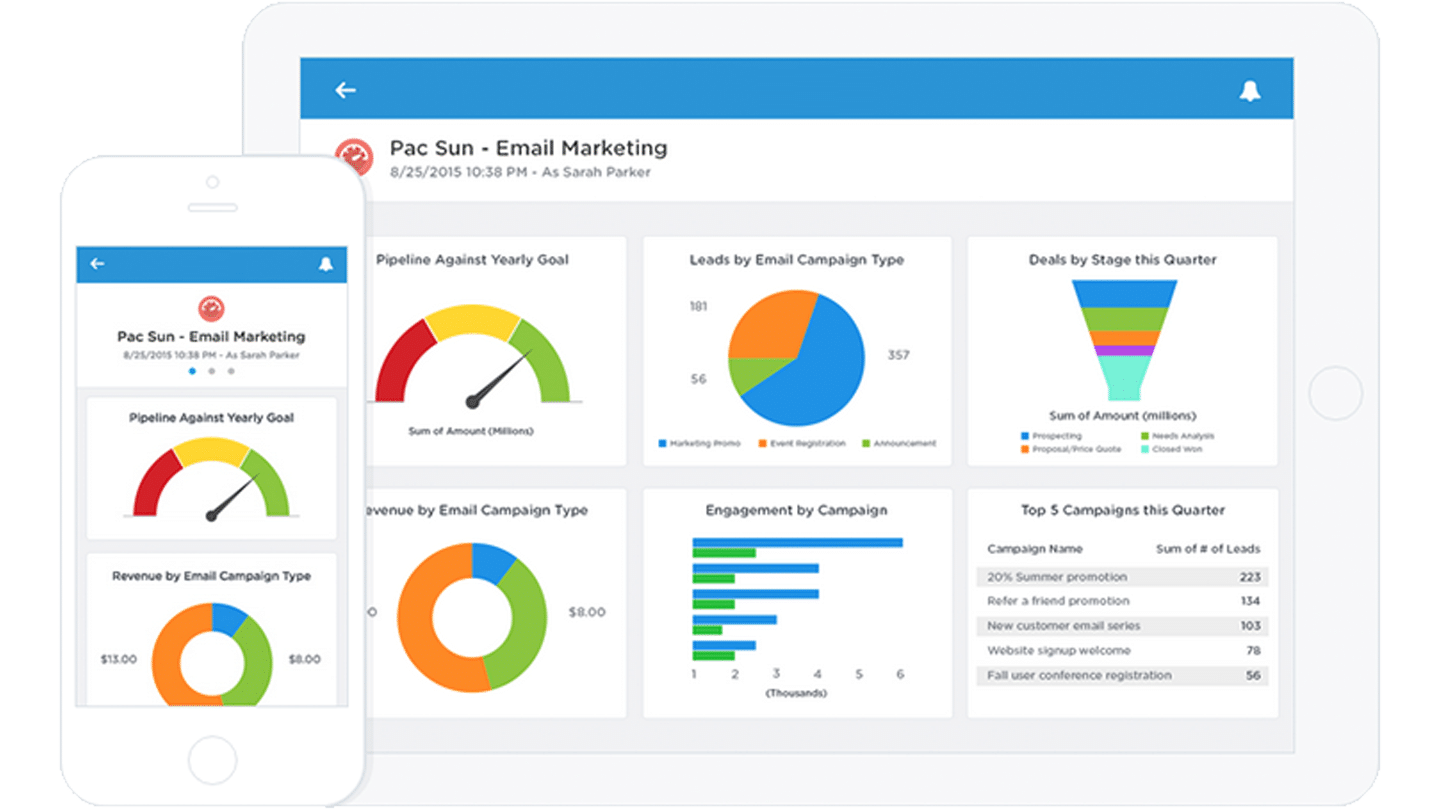Tap the back arrow on the phone
The height and width of the screenshot is (810, 1440).
click(x=97, y=264)
